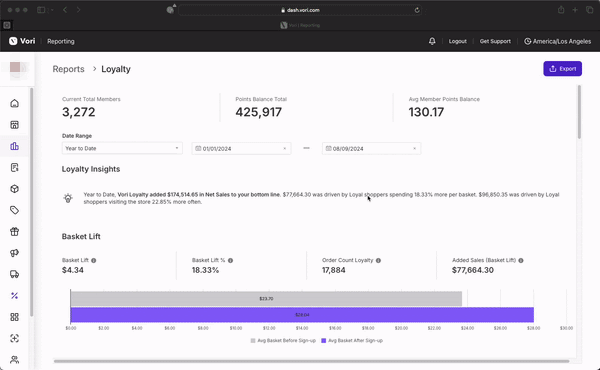
Task: Open the invoice document sidebar icon
Action: [15, 168]
